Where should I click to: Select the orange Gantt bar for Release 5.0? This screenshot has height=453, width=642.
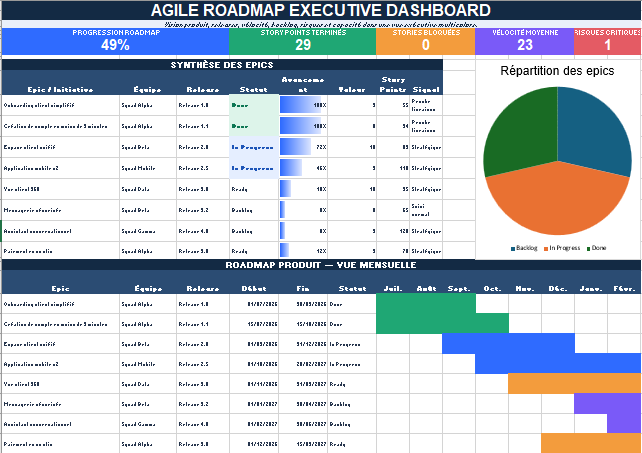point(591,443)
